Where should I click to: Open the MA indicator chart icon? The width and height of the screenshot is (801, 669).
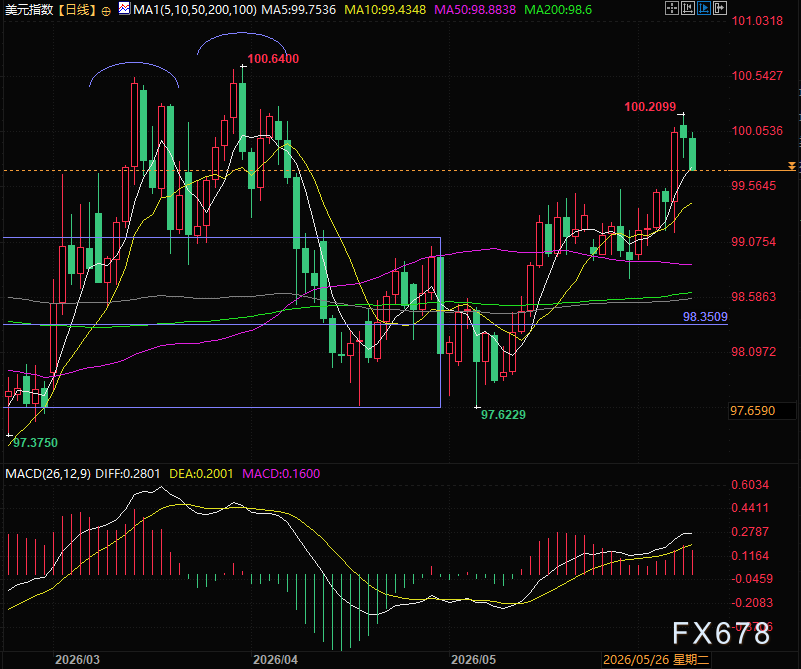[124, 8]
